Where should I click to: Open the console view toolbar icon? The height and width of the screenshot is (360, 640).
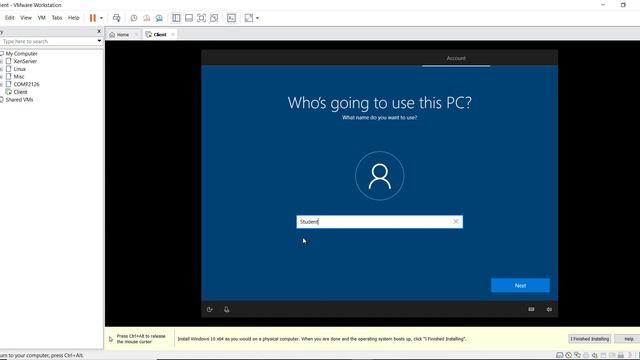click(x=231, y=18)
